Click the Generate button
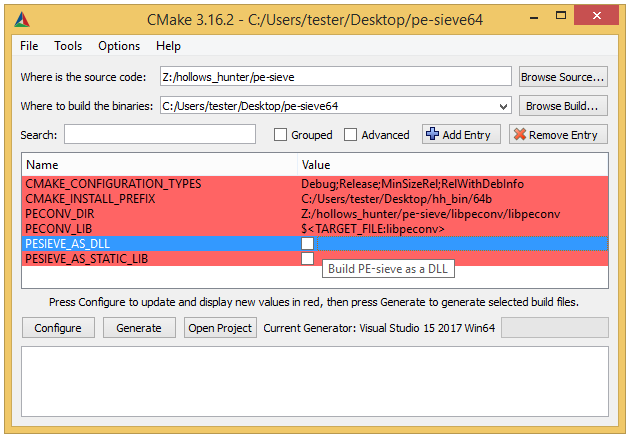Image resolution: width=629 pixels, height=437 pixels. pyautogui.click(x=139, y=328)
